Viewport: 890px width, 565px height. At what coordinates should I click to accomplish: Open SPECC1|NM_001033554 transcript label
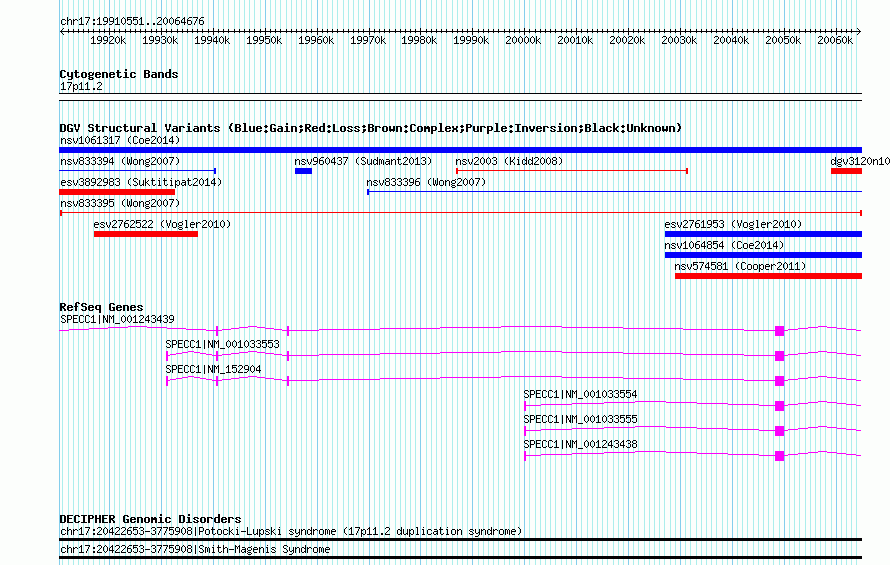tap(580, 394)
